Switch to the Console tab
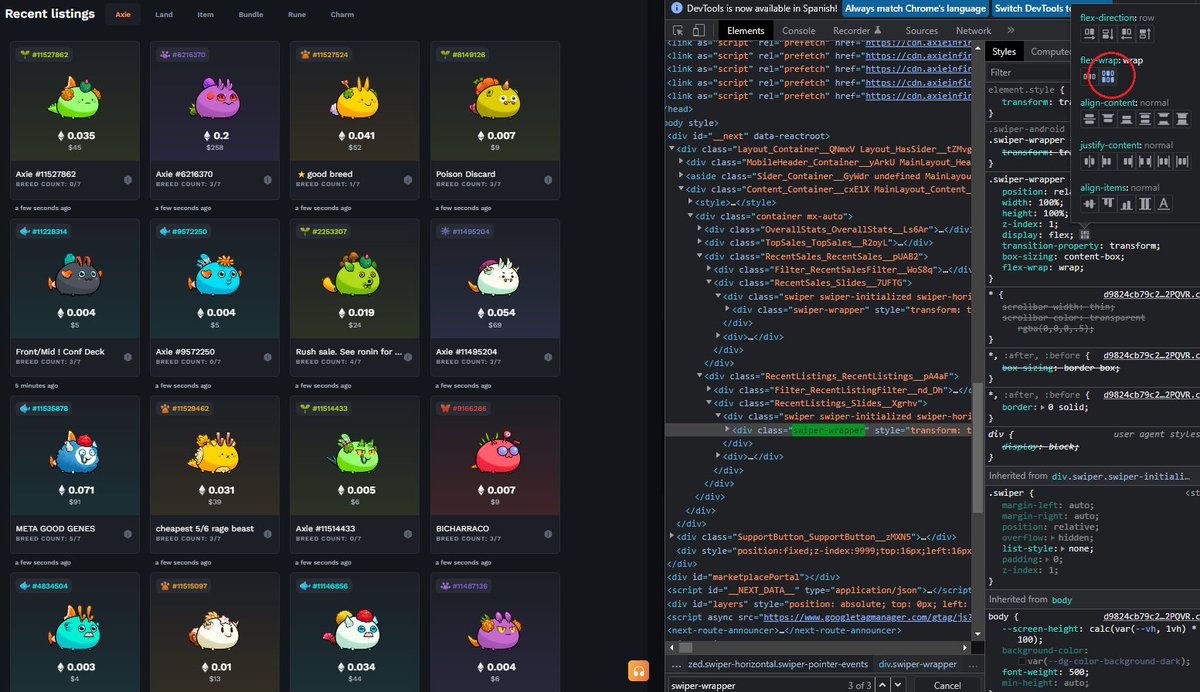The width and height of the screenshot is (1200, 692). point(798,31)
